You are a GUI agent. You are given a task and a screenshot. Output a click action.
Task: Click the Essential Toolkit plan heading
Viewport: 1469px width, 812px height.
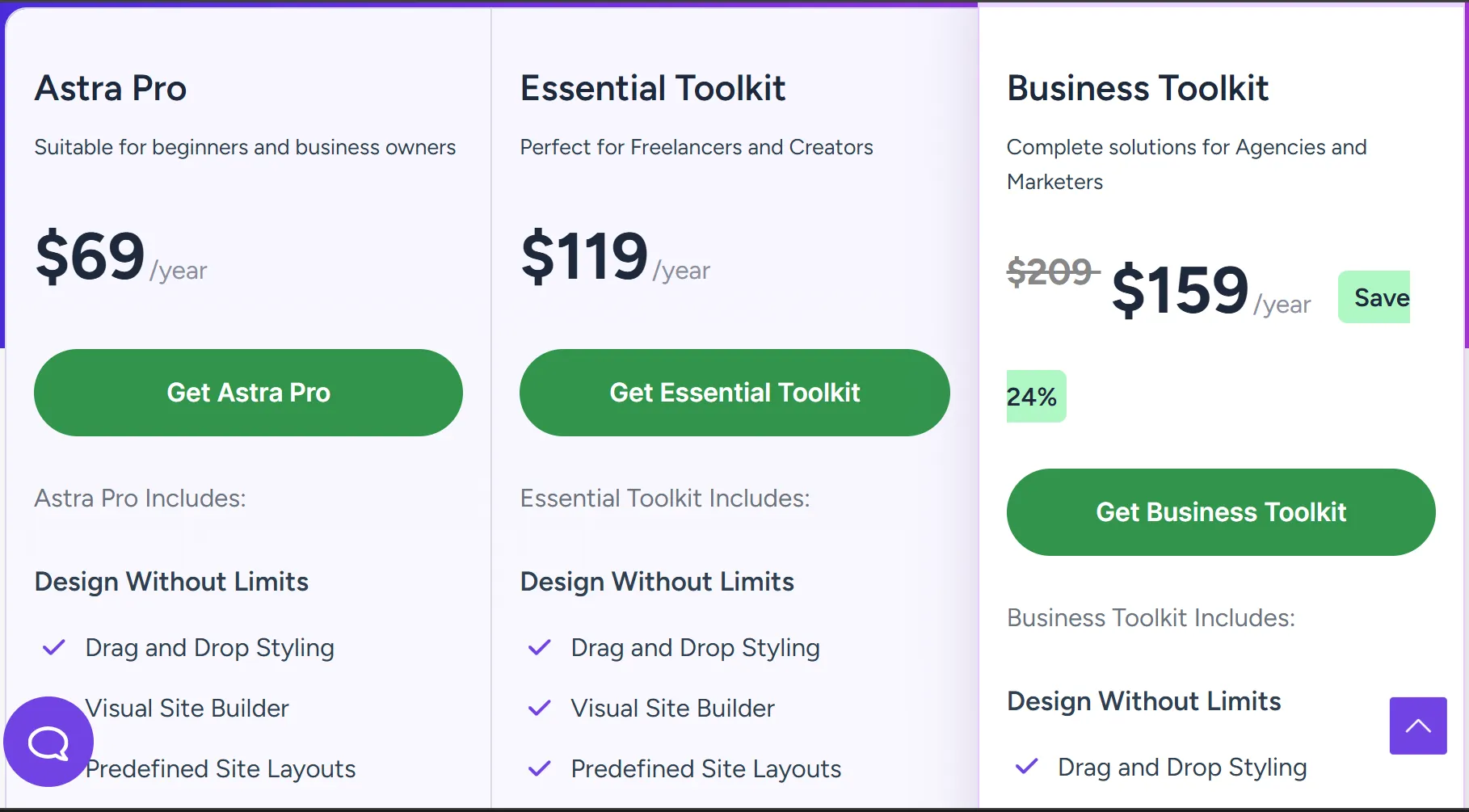pyautogui.click(x=652, y=88)
